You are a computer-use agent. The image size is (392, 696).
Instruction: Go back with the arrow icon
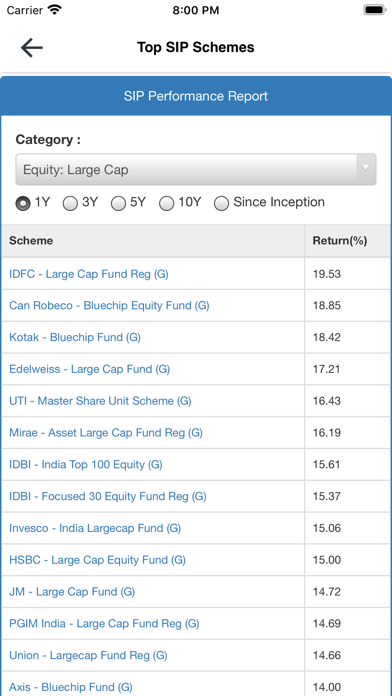pyautogui.click(x=32, y=47)
